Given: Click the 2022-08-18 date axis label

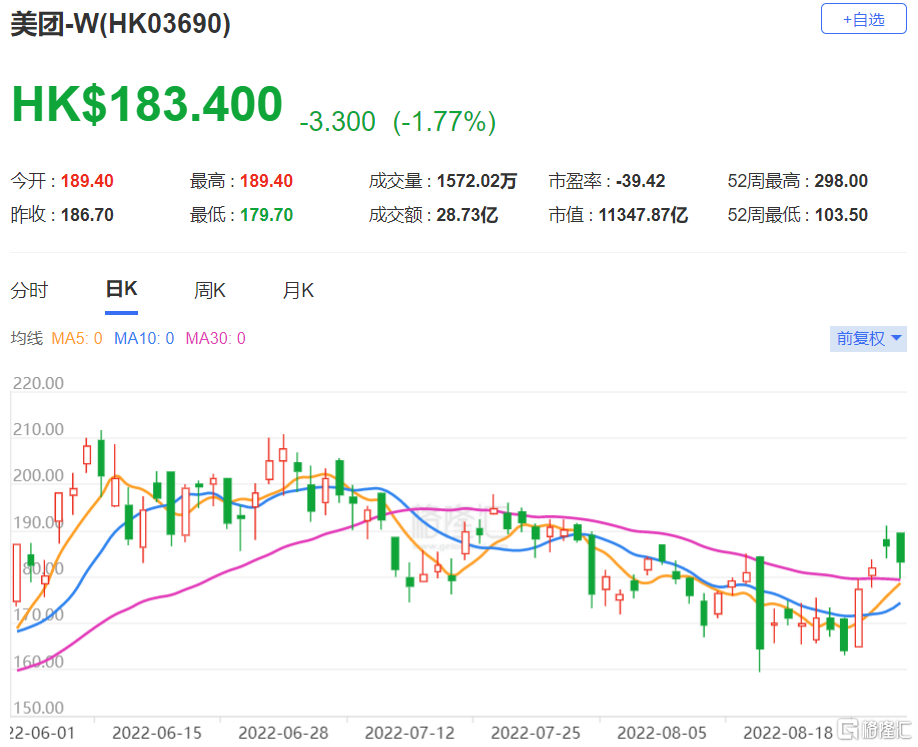Looking at the screenshot, I should (x=788, y=733).
